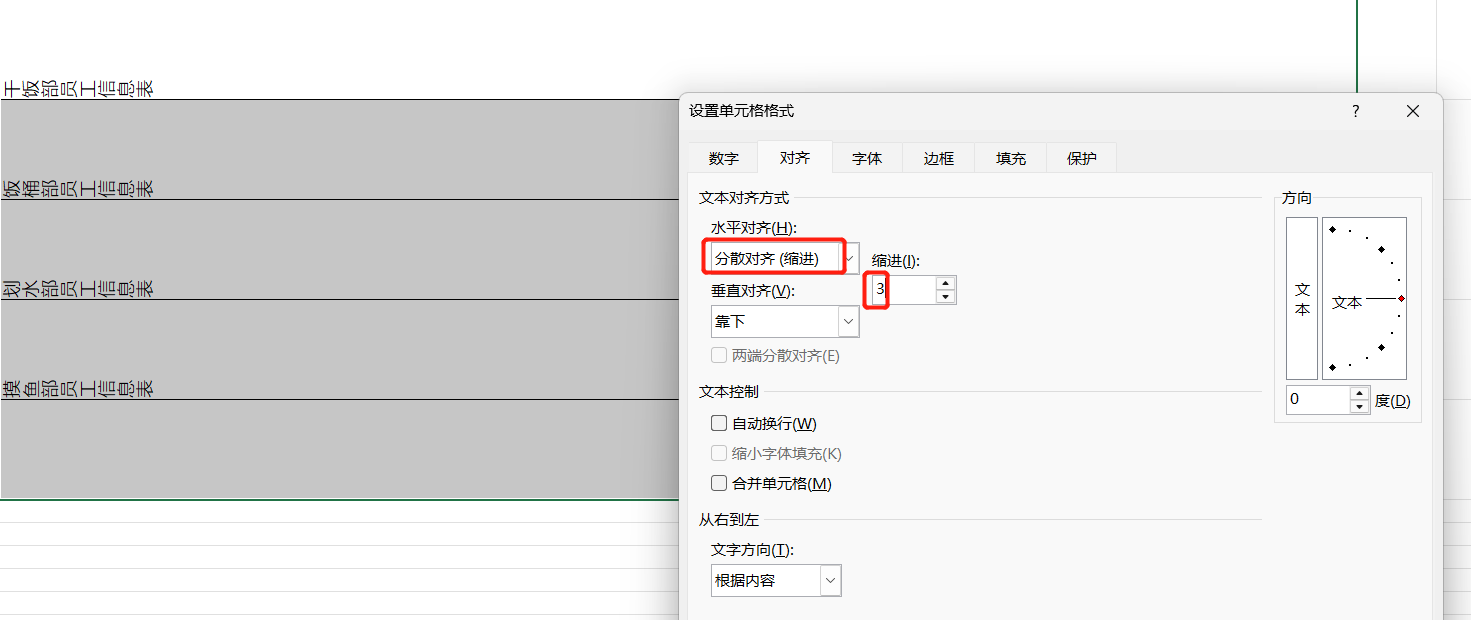Tick the 合并单元格 checkbox
This screenshot has width=1471, height=620.
click(x=719, y=484)
